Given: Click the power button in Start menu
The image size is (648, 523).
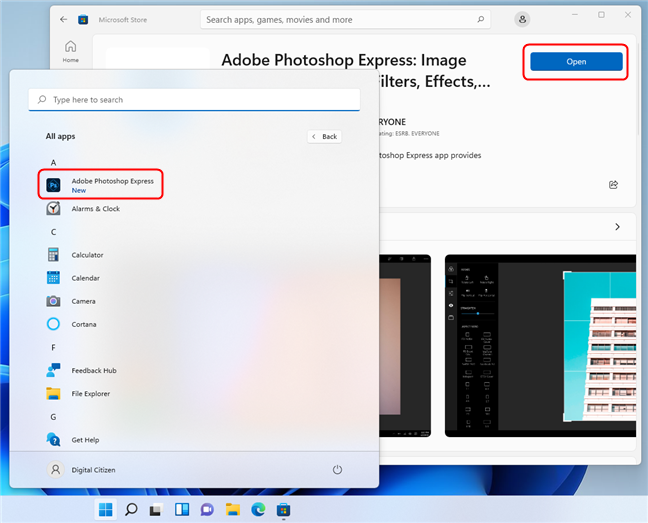Looking at the screenshot, I should pyautogui.click(x=337, y=470).
